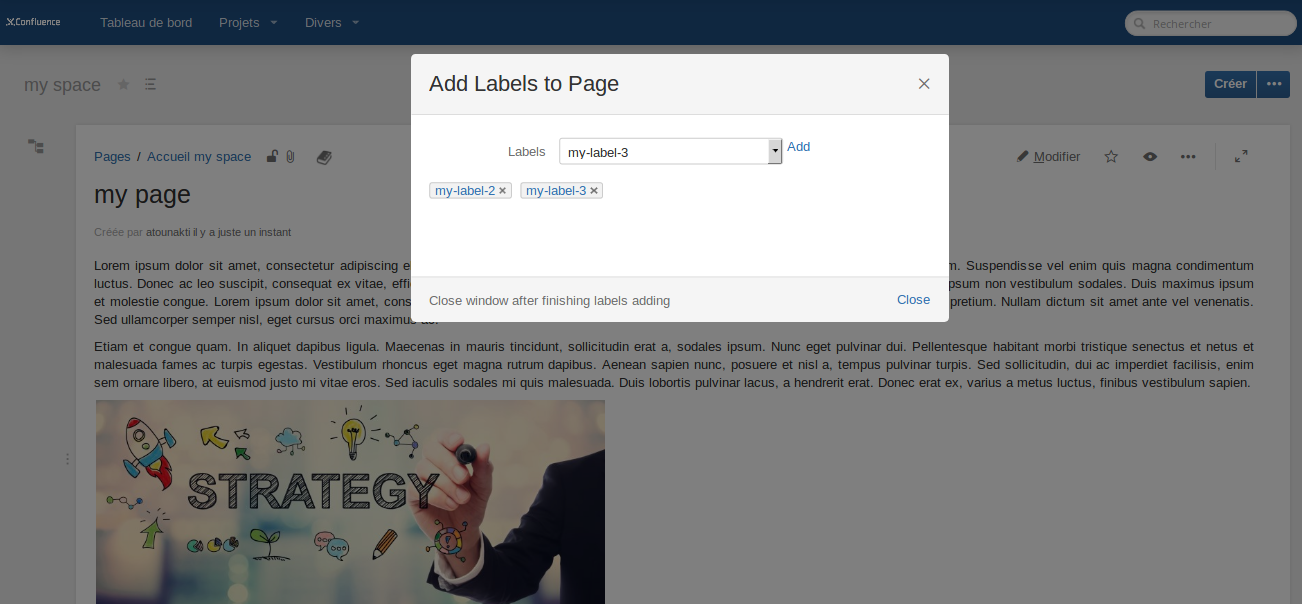Open page tree sidebar icon

(35, 147)
